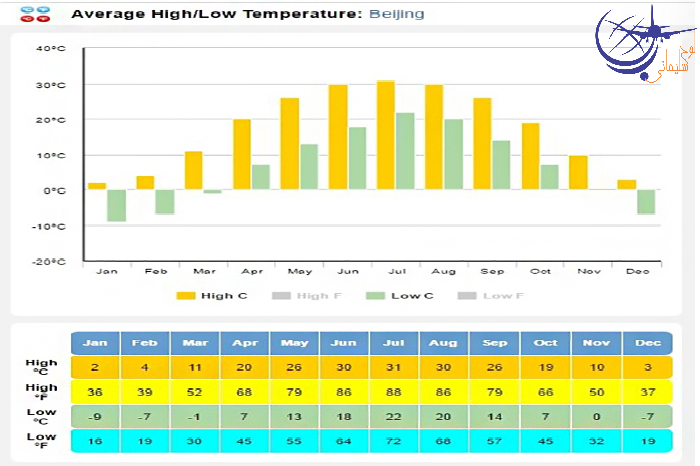Click the July high temperature yellow bar
This screenshot has width=700, height=466.
tap(386, 135)
